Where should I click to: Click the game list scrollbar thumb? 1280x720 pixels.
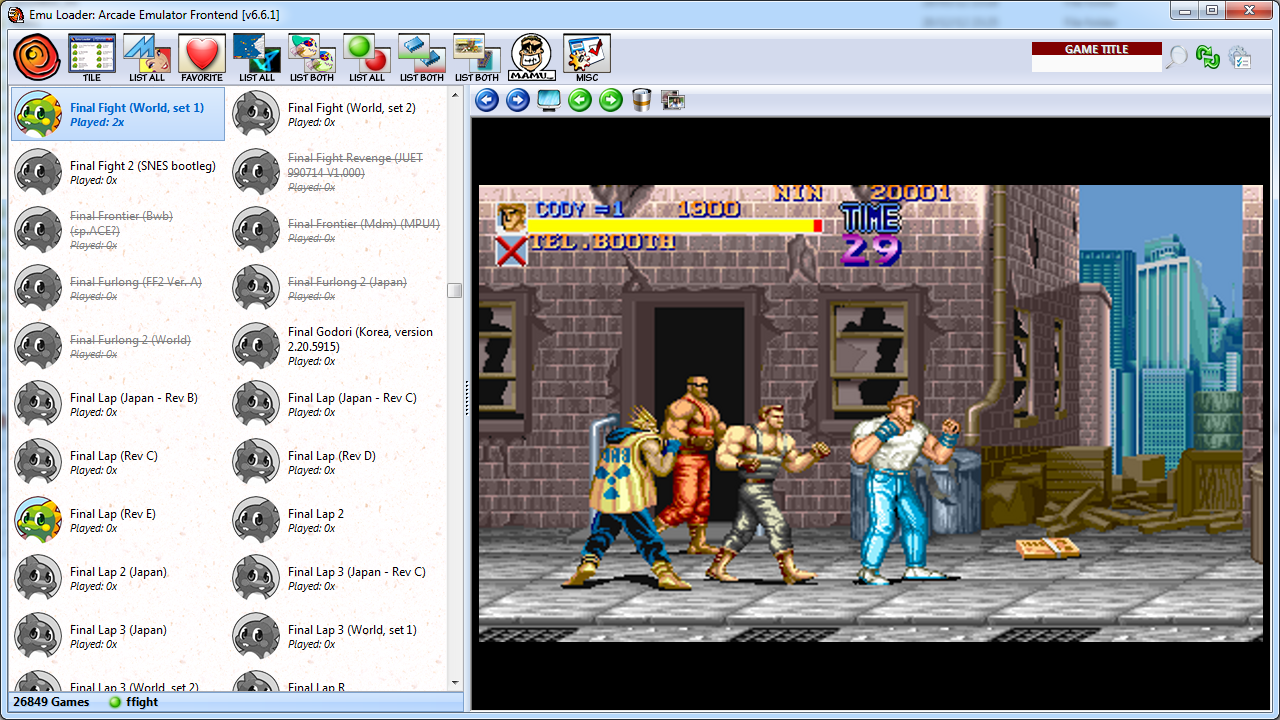(x=455, y=290)
